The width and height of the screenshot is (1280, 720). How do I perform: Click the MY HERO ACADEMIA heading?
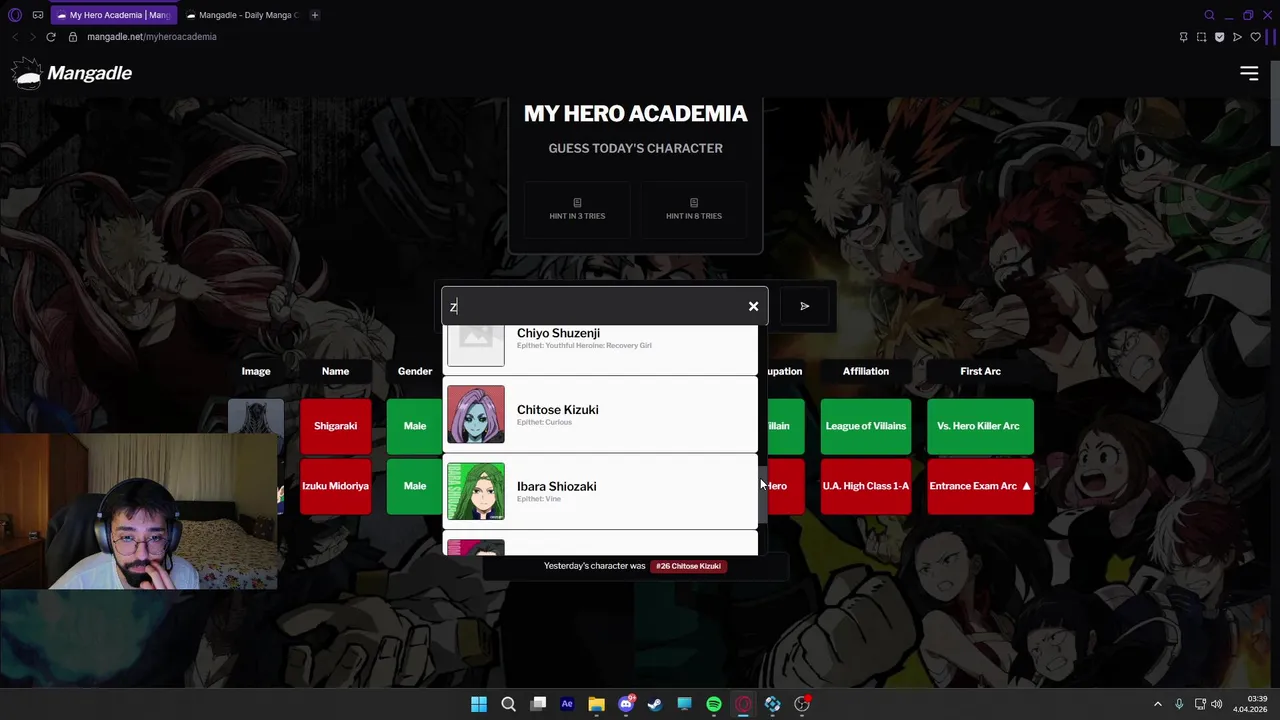click(x=635, y=114)
